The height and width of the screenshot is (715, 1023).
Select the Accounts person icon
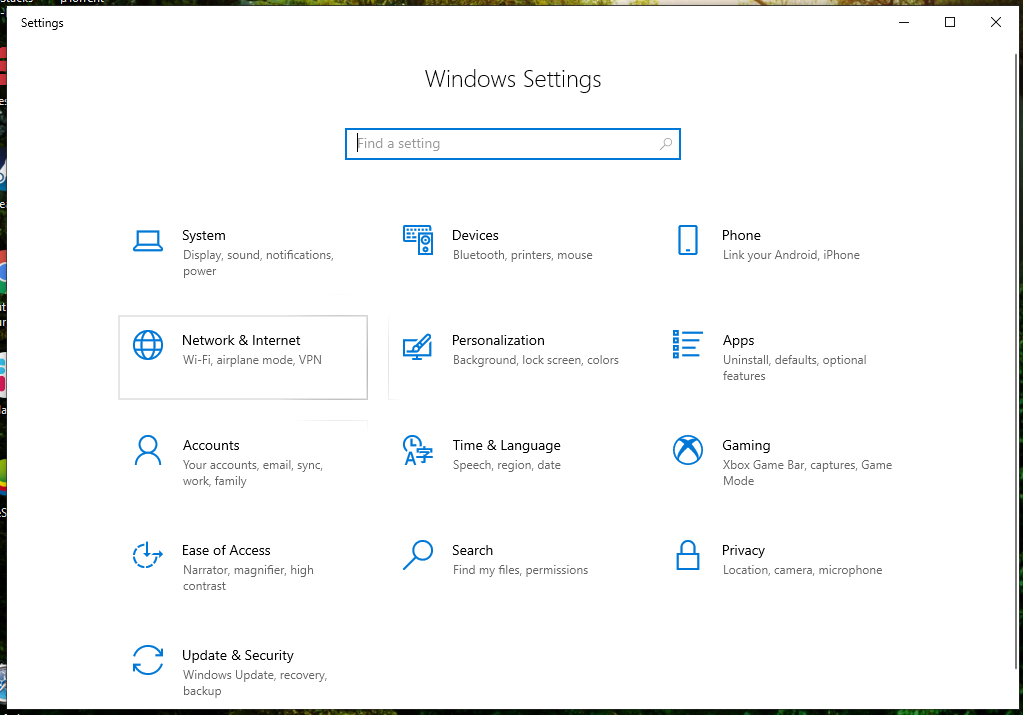tap(148, 450)
